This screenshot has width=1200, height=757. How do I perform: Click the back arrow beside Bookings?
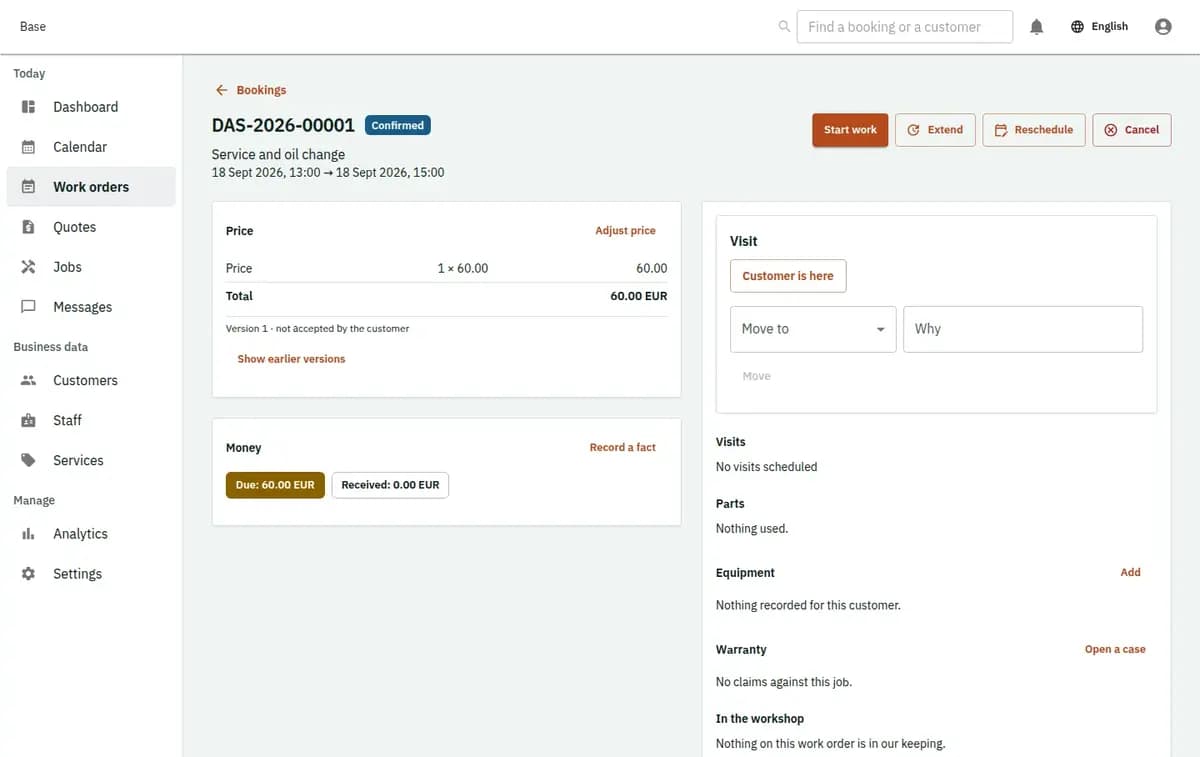click(222, 90)
